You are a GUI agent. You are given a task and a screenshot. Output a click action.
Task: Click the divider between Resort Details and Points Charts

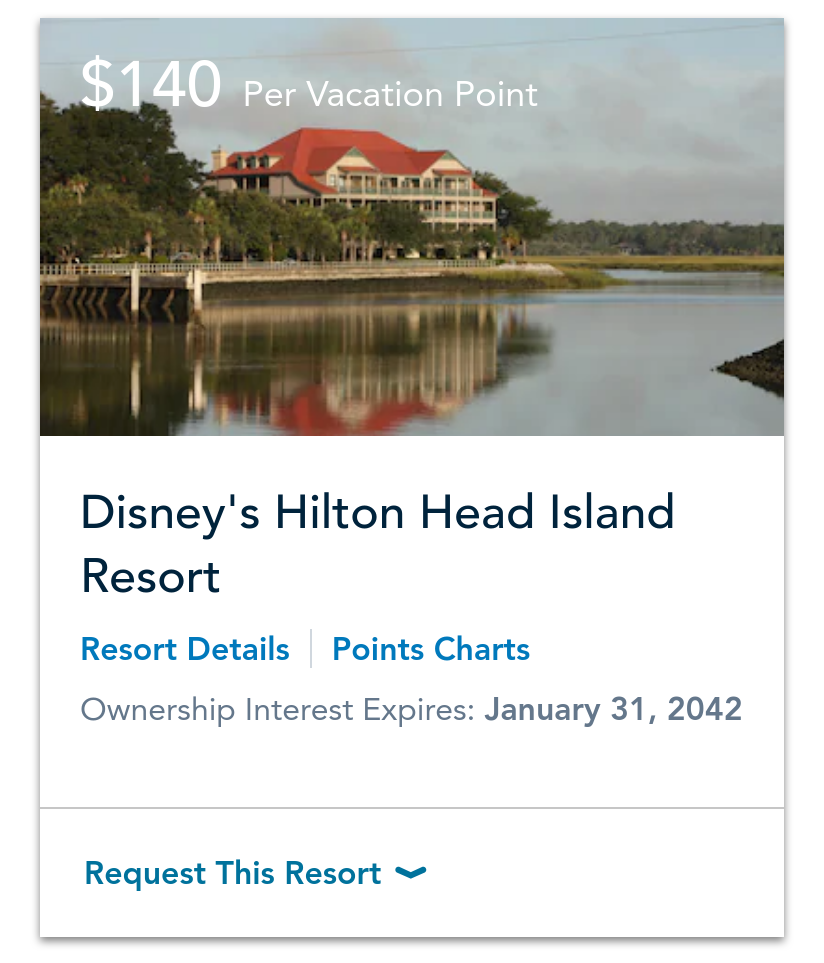(311, 648)
